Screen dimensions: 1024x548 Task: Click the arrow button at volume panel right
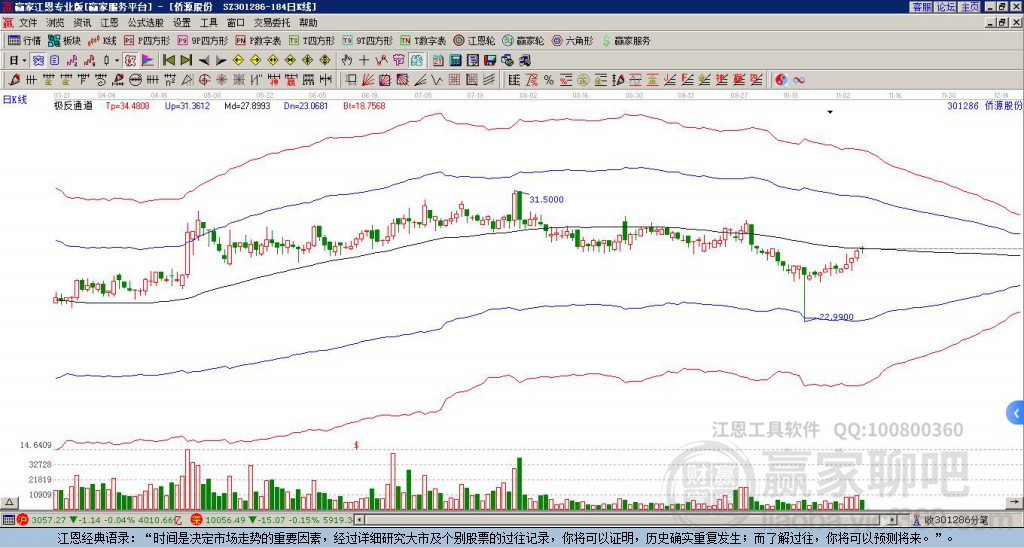pyautogui.click(x=1014, y=502)
